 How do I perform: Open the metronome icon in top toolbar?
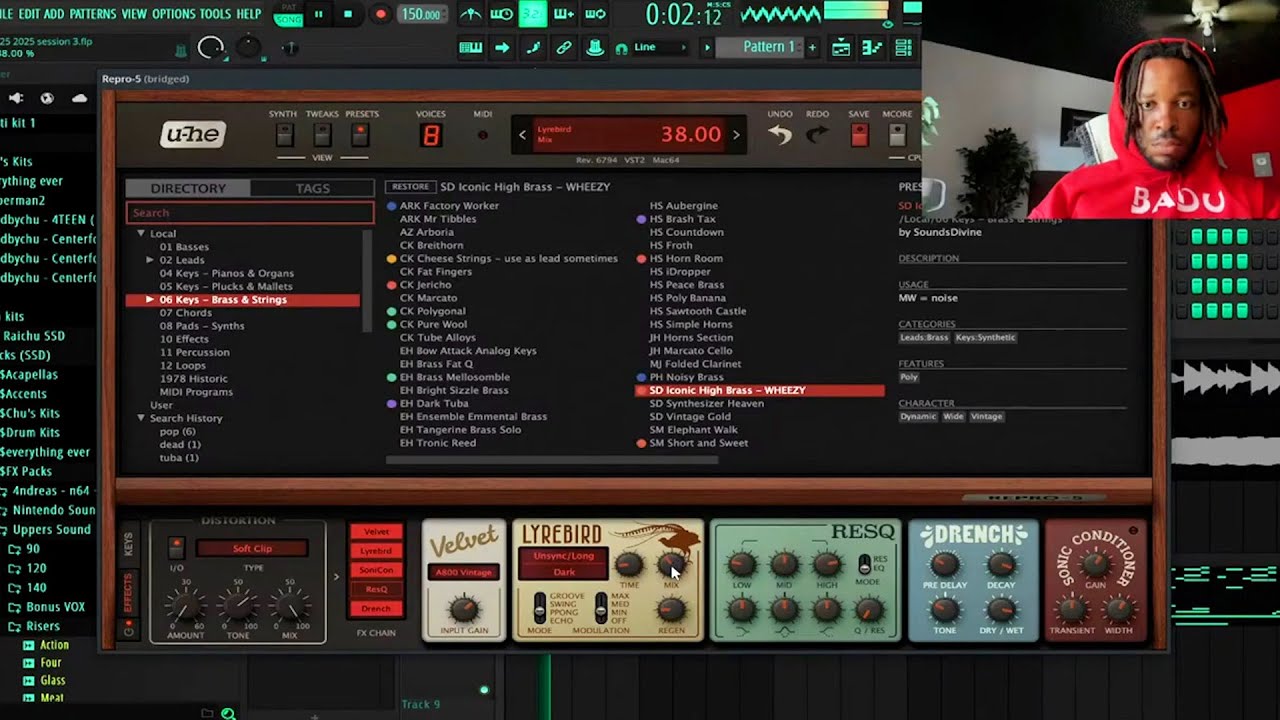tap(471, 14)
